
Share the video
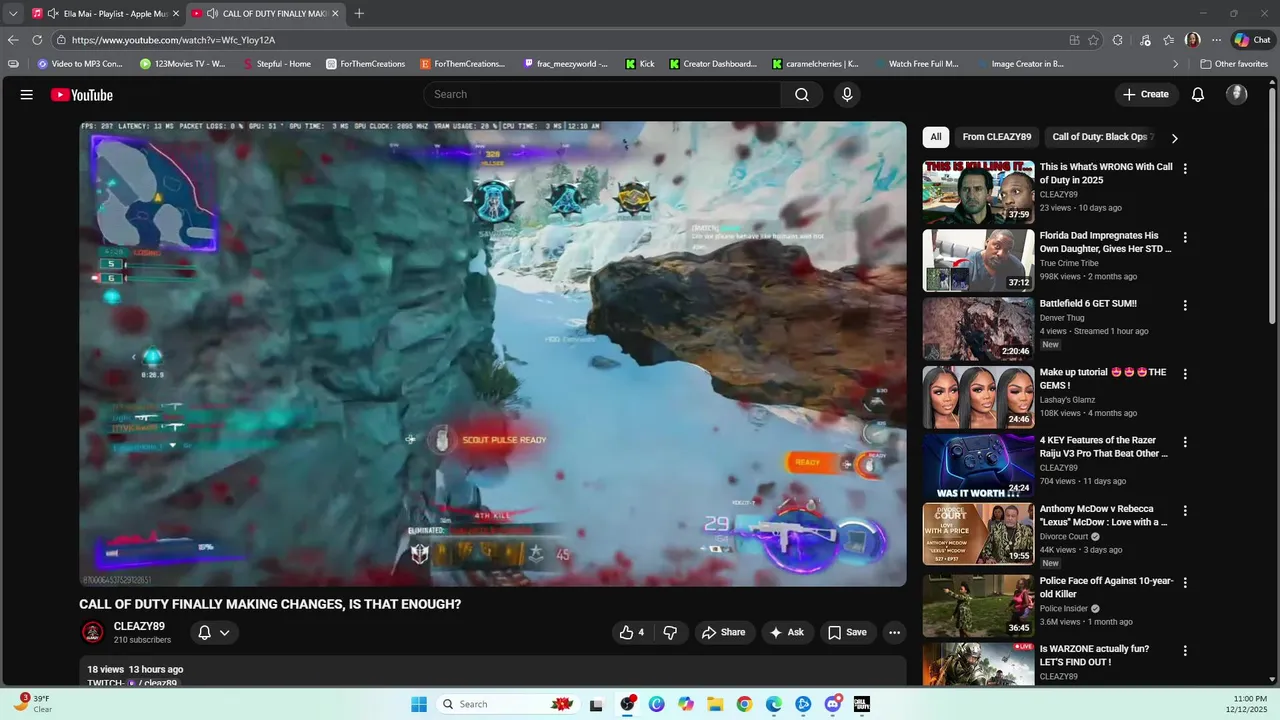click(723, 632)
